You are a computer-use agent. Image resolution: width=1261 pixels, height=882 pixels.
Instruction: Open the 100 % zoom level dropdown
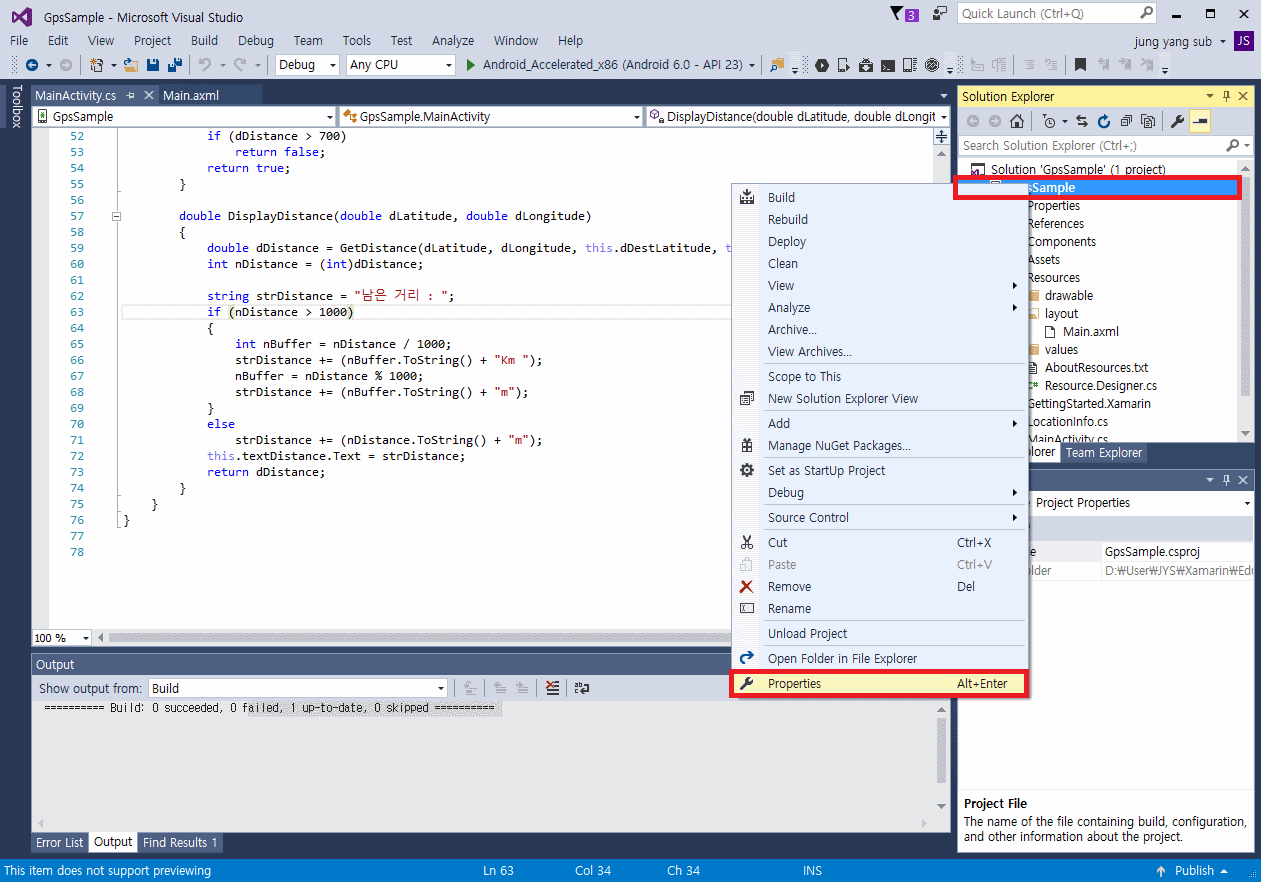click(61, 638)
